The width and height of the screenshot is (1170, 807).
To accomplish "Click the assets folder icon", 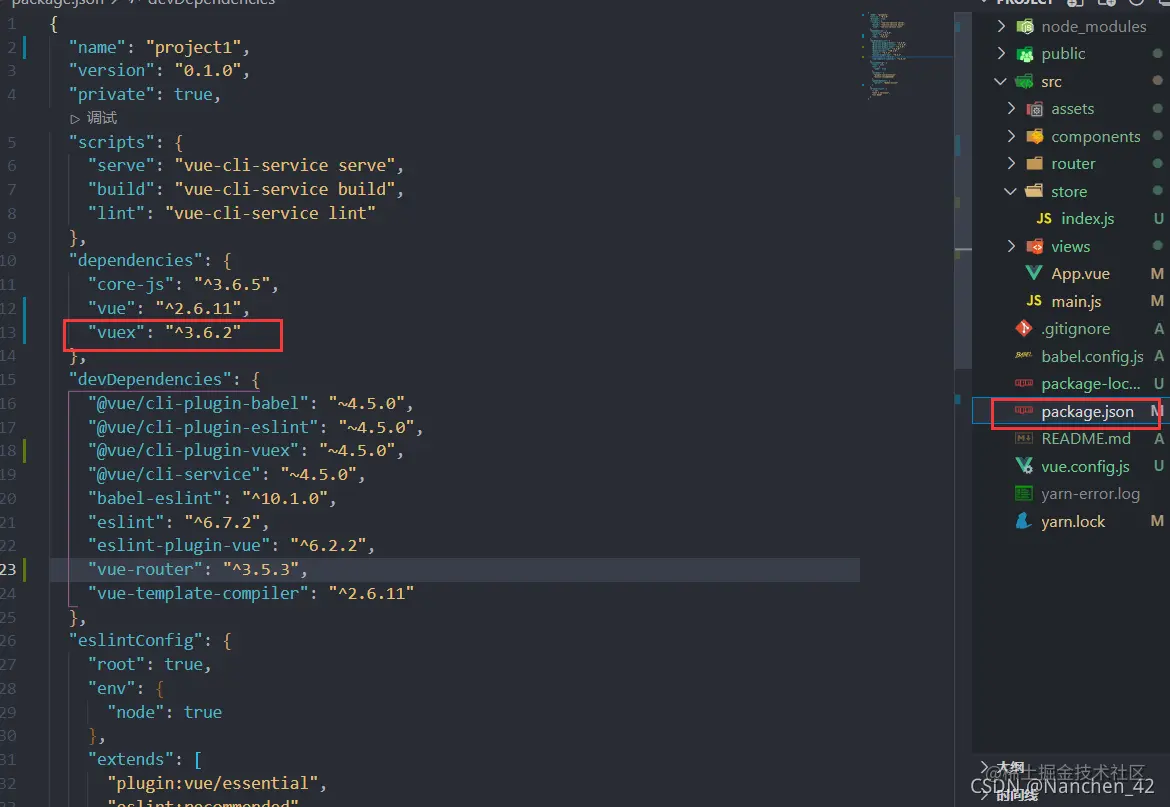I will point(1035,109).
